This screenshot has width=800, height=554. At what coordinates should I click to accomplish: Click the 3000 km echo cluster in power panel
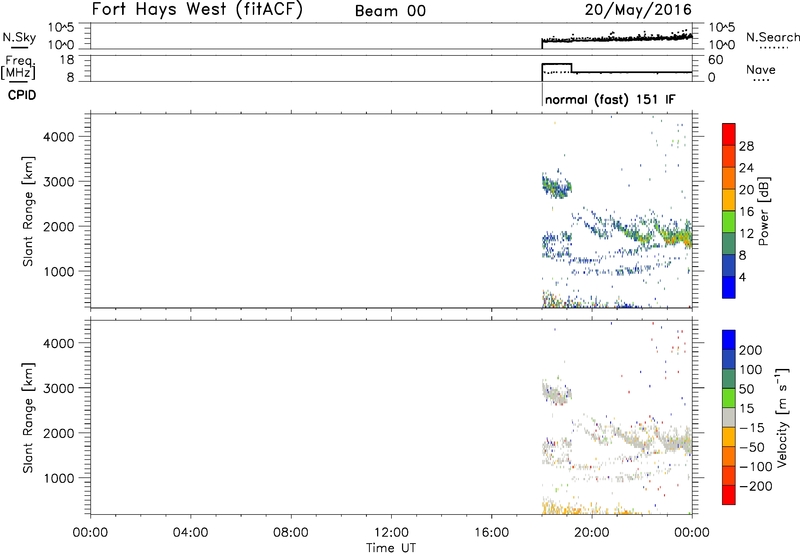click(556, 186)
